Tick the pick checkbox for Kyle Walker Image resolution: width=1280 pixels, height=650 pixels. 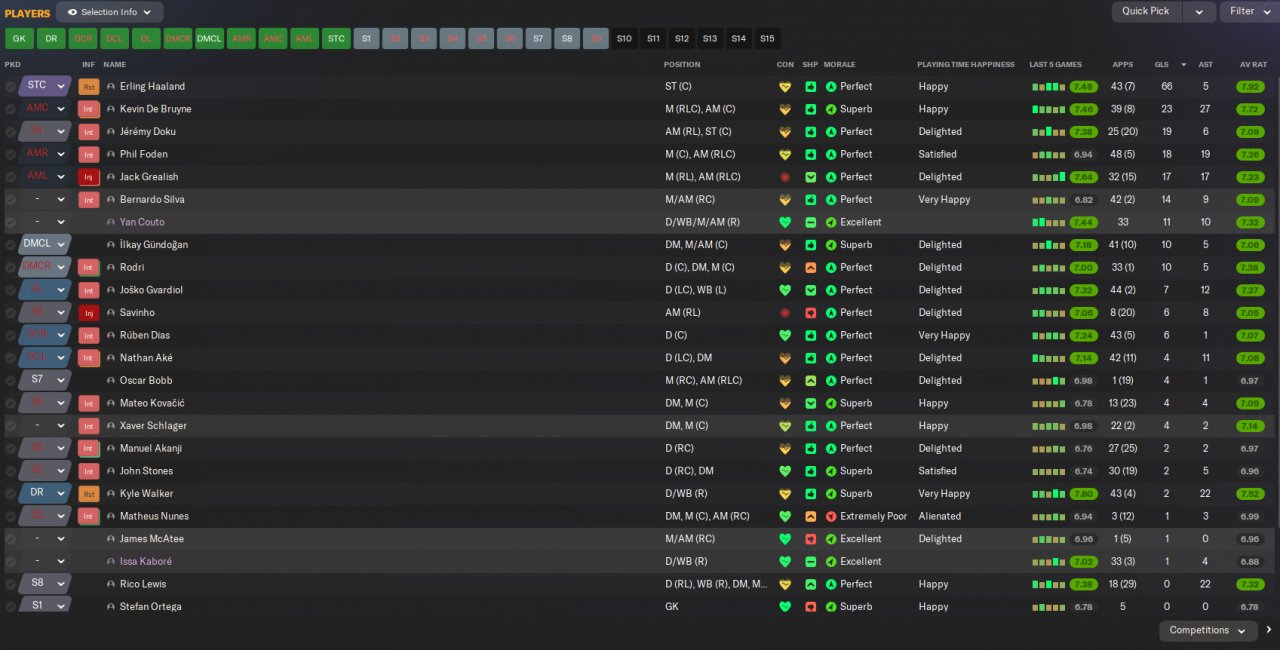[10, 494]
